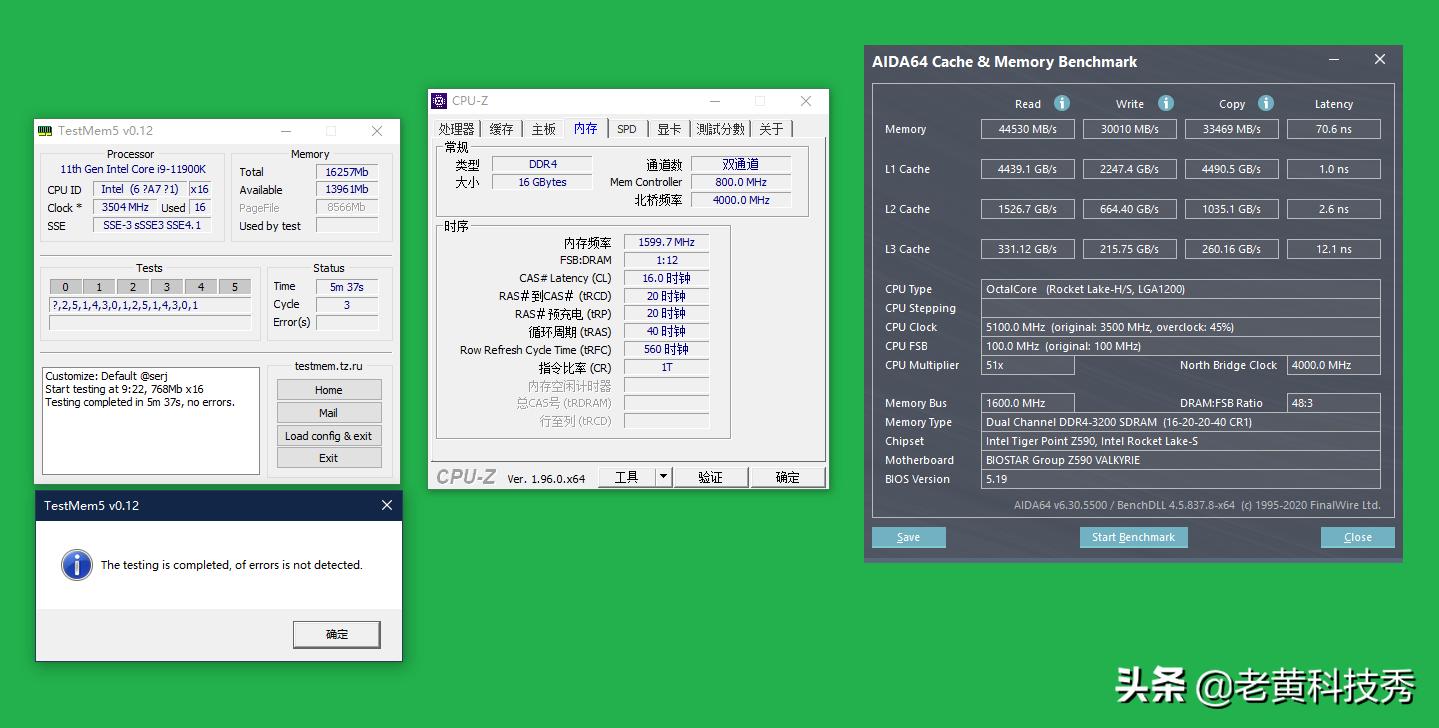
Task: Open the SPD tab in CPU-Z
Action: (627, 129)
